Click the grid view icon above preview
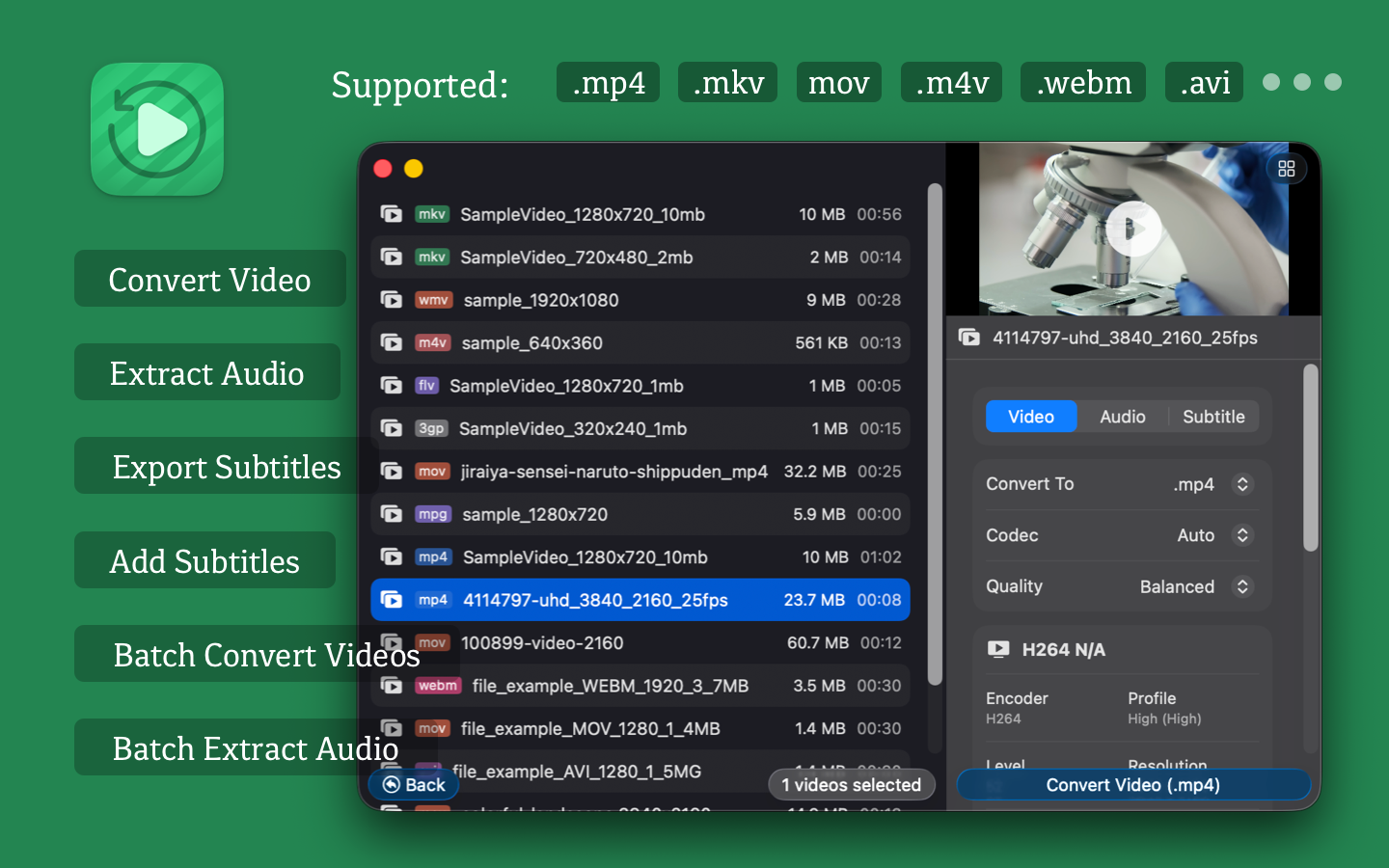This screenshot has width=1389, height=868. [x=1286, y=169]
